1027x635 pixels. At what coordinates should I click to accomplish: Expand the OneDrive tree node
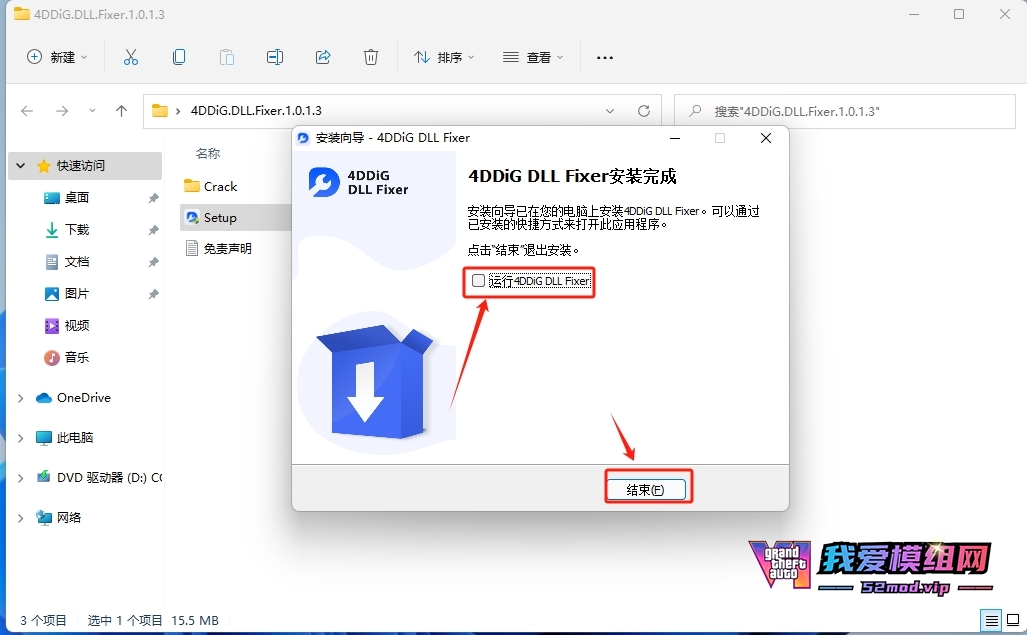point(21,398)
